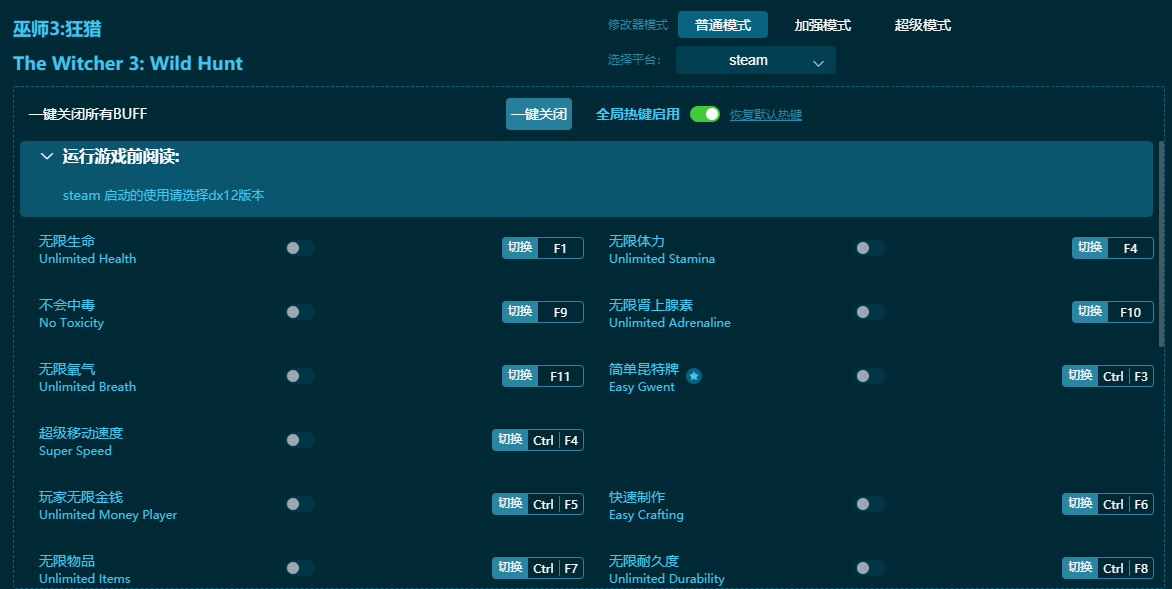Turn on Unlimited Stamina toggle
Image resolution: width=1172 pixels, height=589 pixels.
coord(869,248)
